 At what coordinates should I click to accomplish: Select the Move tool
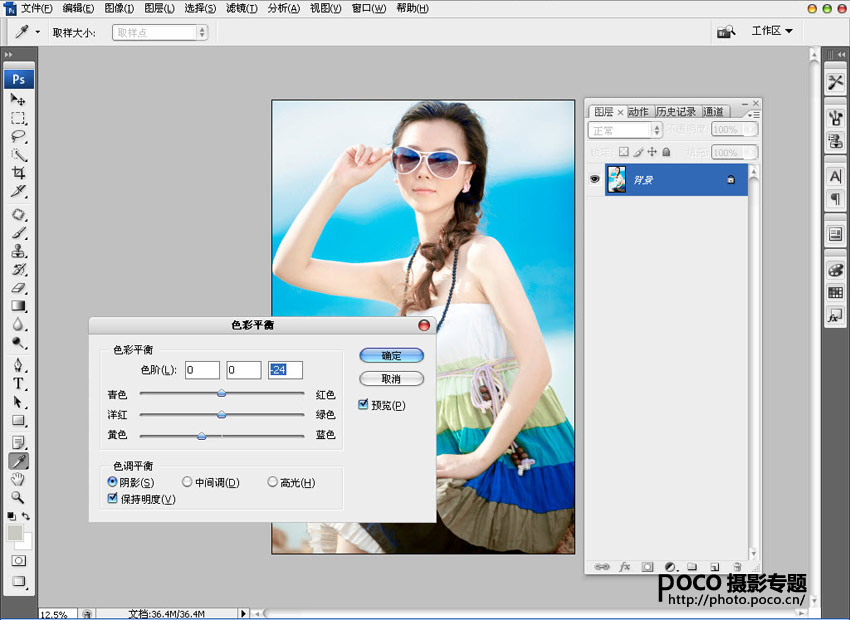coord(18,100)
